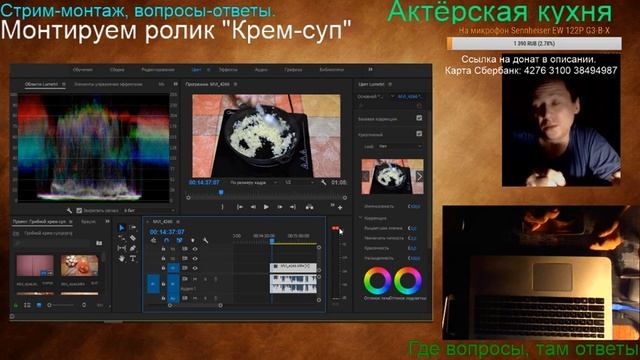This screenshot has height=360, width=640.
Task: Select the Hand tool
Action: pos(122,258)
